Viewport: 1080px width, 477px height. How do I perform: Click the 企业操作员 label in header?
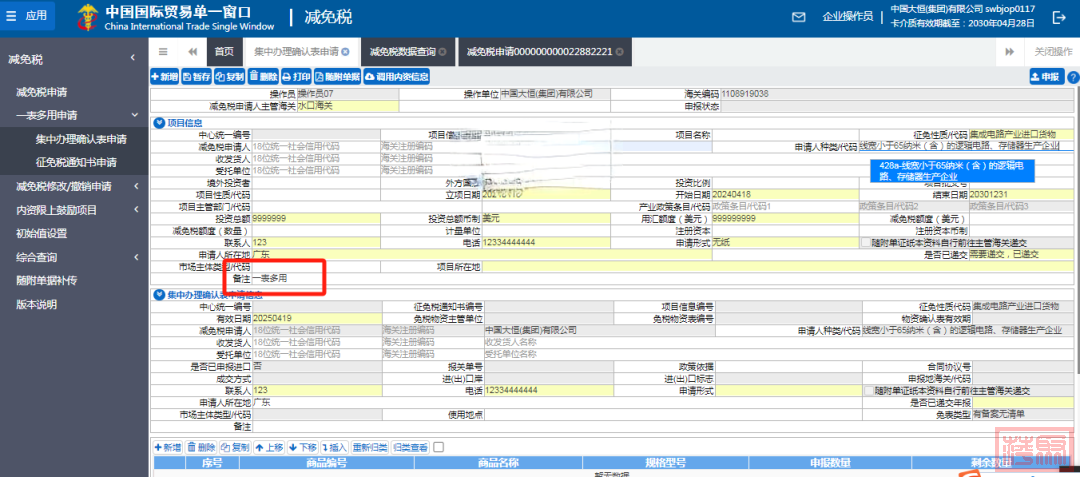[x=847, y=17]
